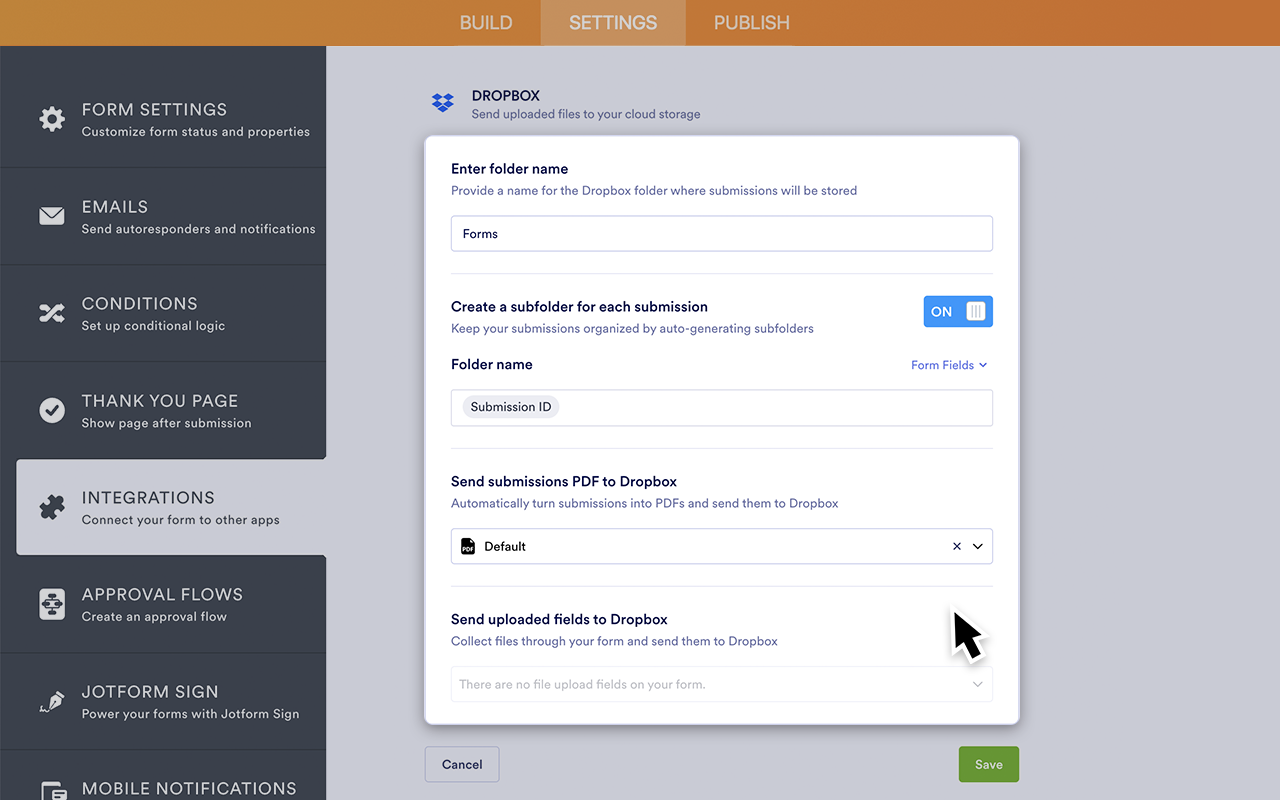Switch to the PUBLISH tab

point(751,22)
